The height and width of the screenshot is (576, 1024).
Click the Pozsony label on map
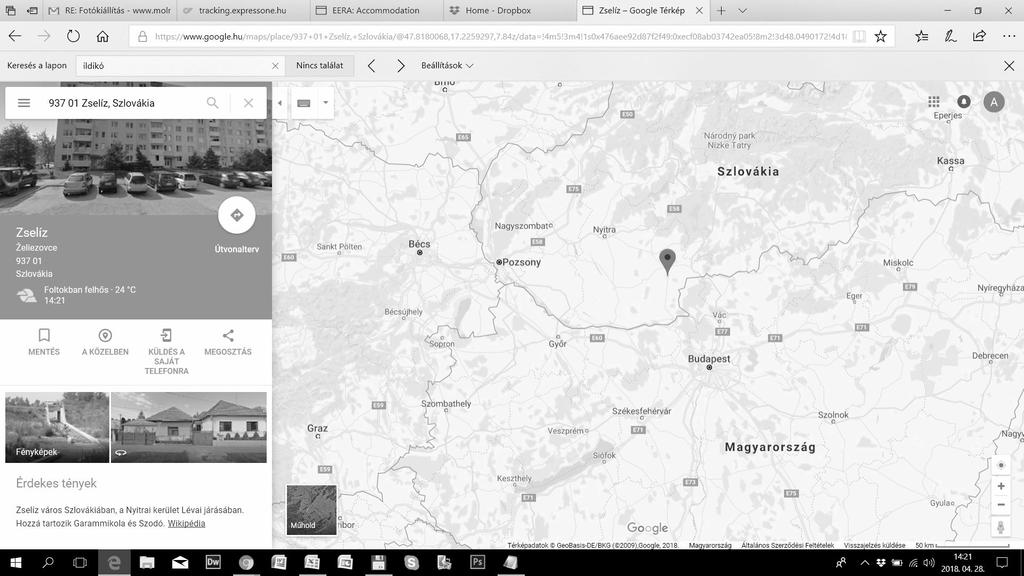point(521,262)
